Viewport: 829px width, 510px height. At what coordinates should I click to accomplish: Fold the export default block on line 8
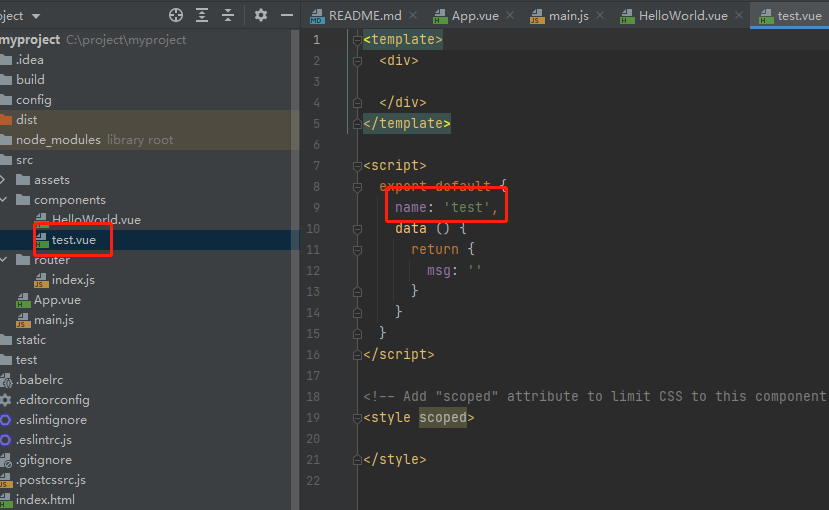[x=357, y=187]
